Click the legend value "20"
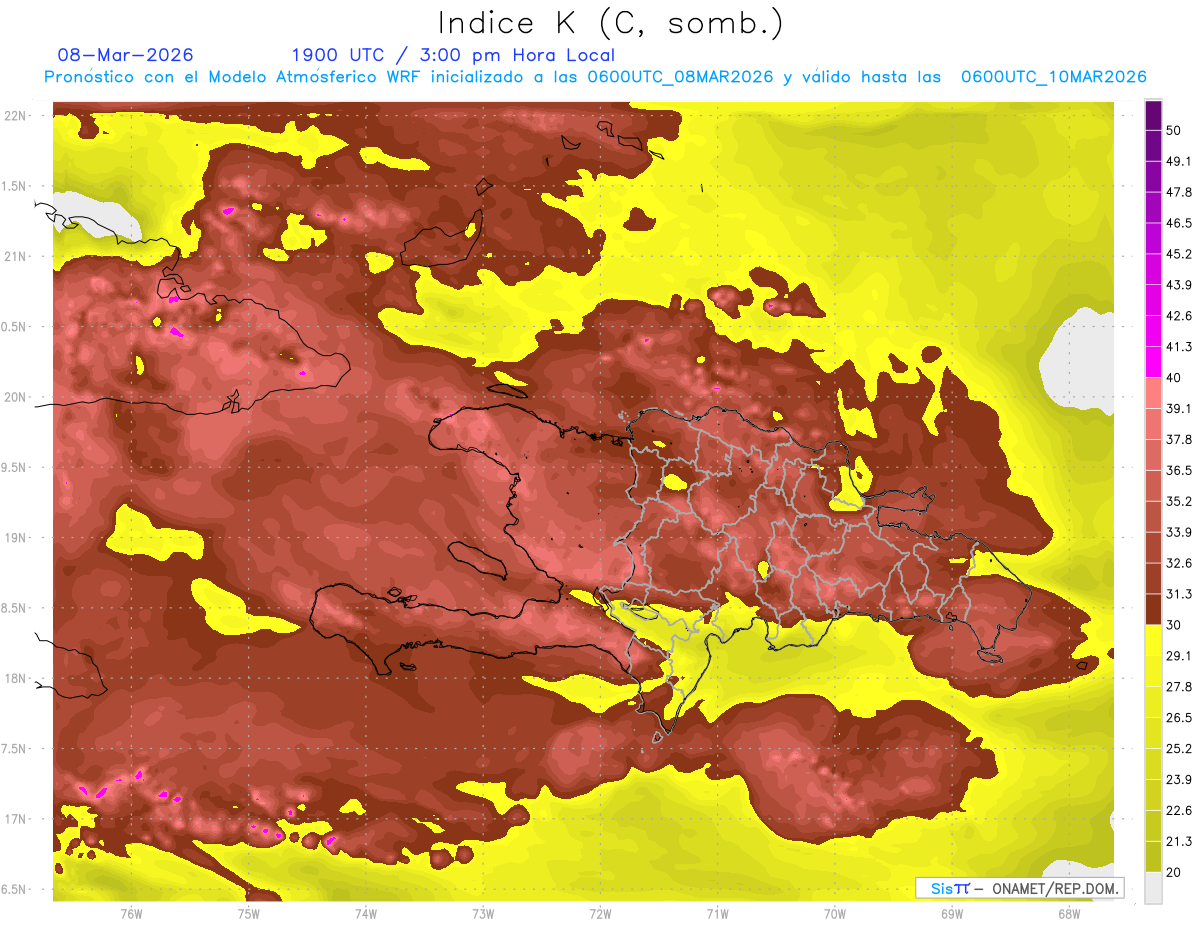 [1175, 872]
